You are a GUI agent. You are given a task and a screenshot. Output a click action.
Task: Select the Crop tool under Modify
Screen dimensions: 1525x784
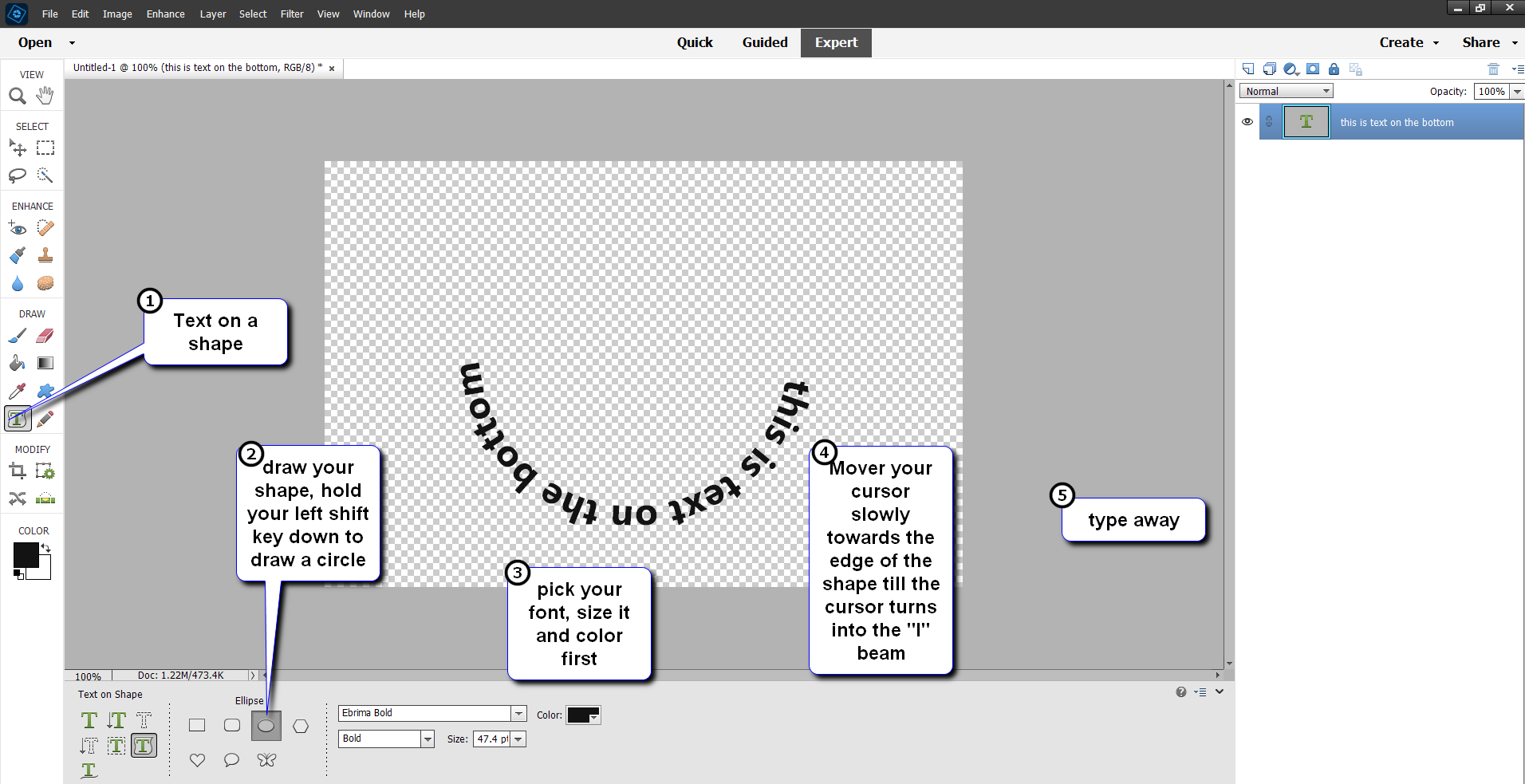pos(17,471)
